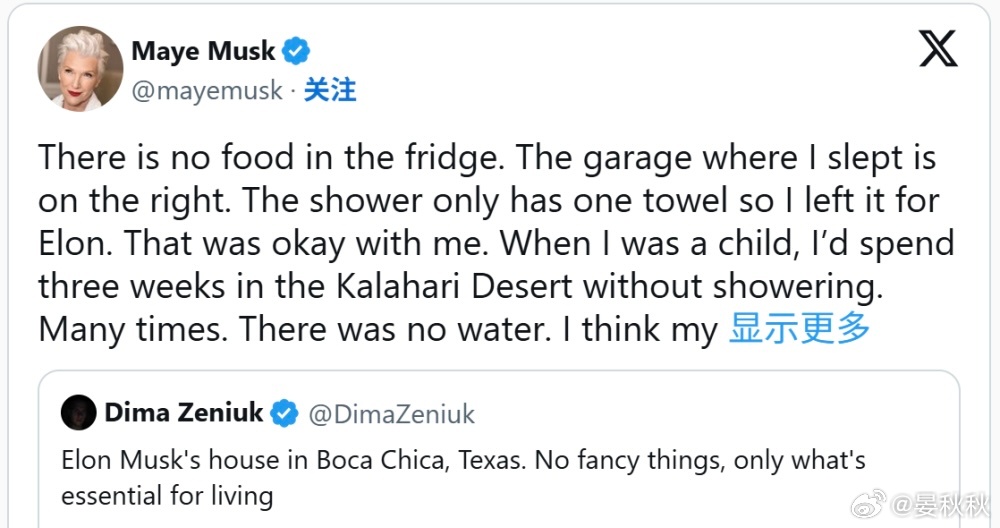Screen dimensions: 1000x528
Task: Open Dima Zeniuk's dark avatar icon
Action: pyautogui.click(x=78, y=412)
